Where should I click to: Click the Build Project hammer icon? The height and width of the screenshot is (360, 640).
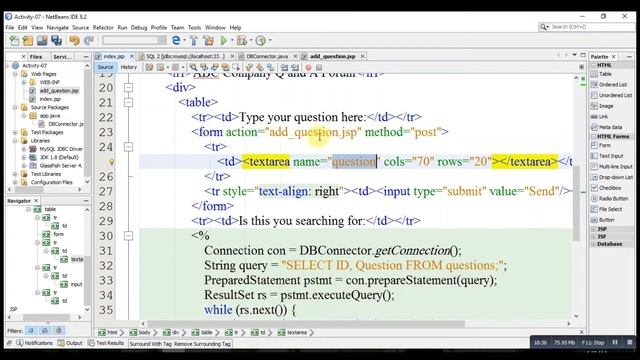pyautogui.click(x=194, y=40)
